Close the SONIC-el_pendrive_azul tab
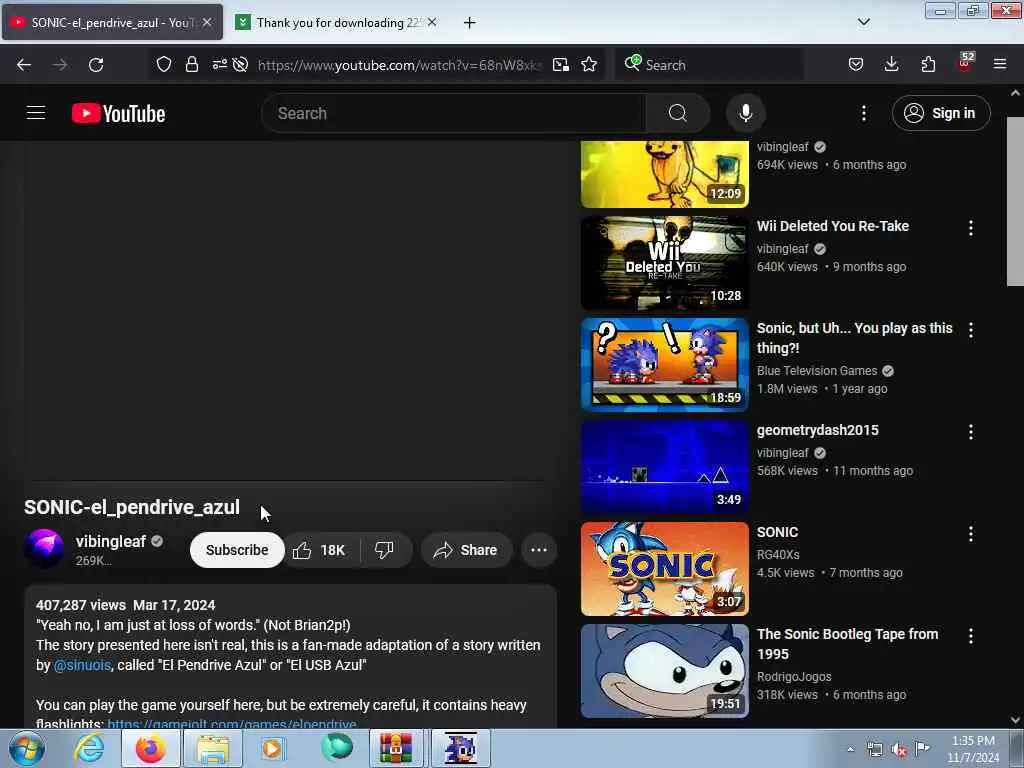Image resolution: width=1024 pixels, height=768 pixels. (207, 22)
